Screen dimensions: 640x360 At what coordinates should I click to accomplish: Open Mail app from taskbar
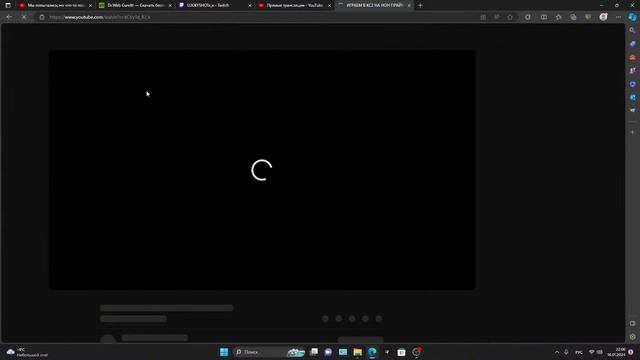click(x=343, y=352)
